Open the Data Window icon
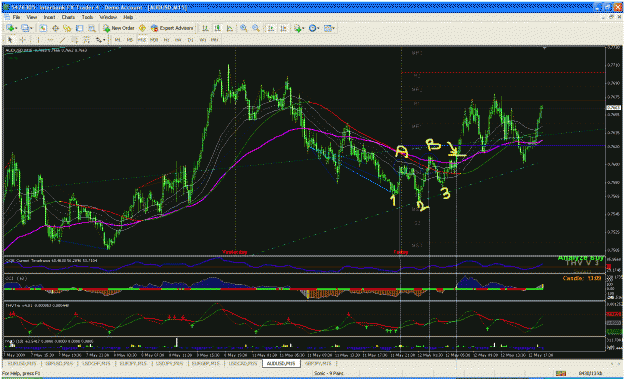This screenshot has height=379, width=625. coord(55,28)
